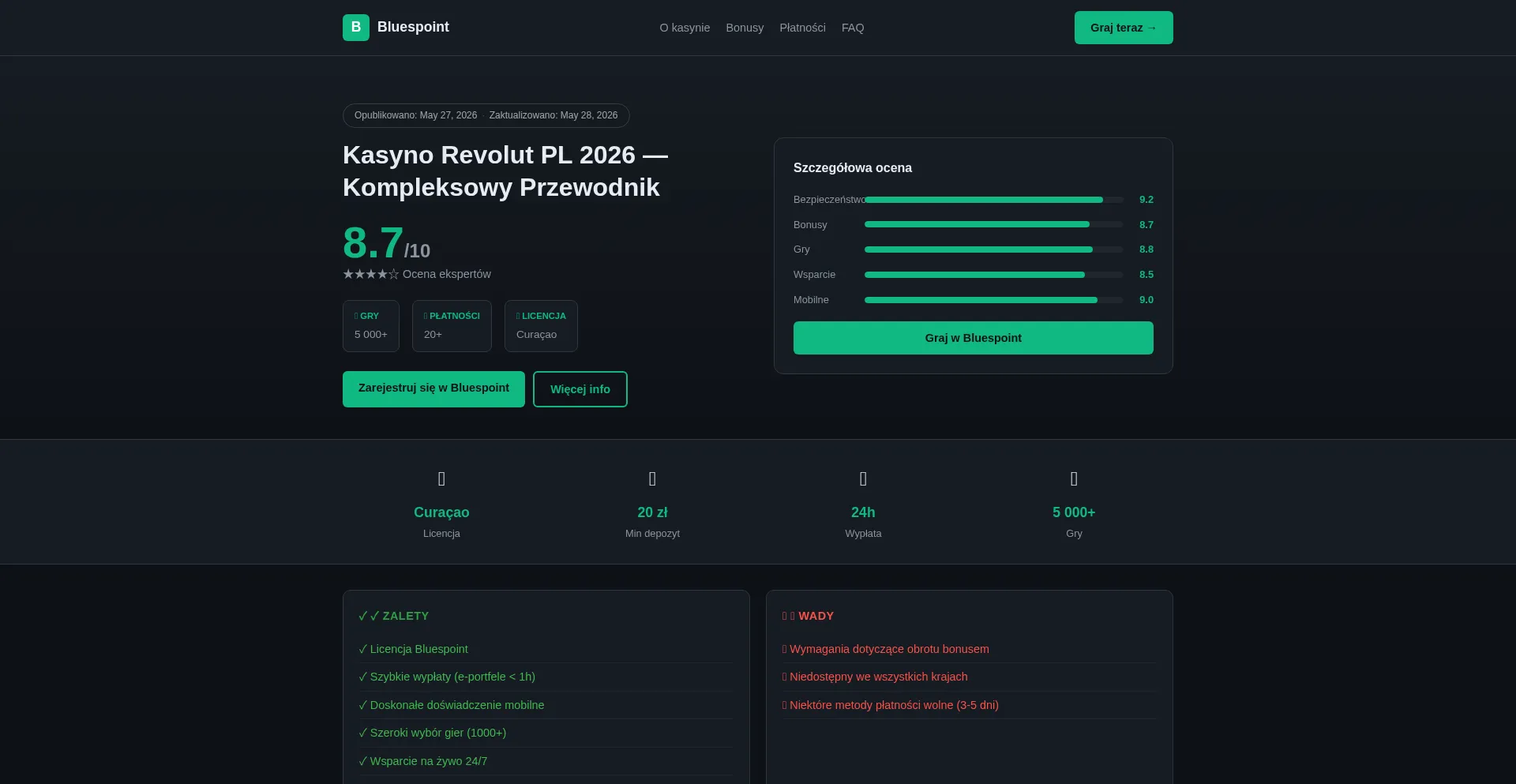The image size is (1516, 784).
Task: Click the star rating icons
Action: tap(371, 274)
